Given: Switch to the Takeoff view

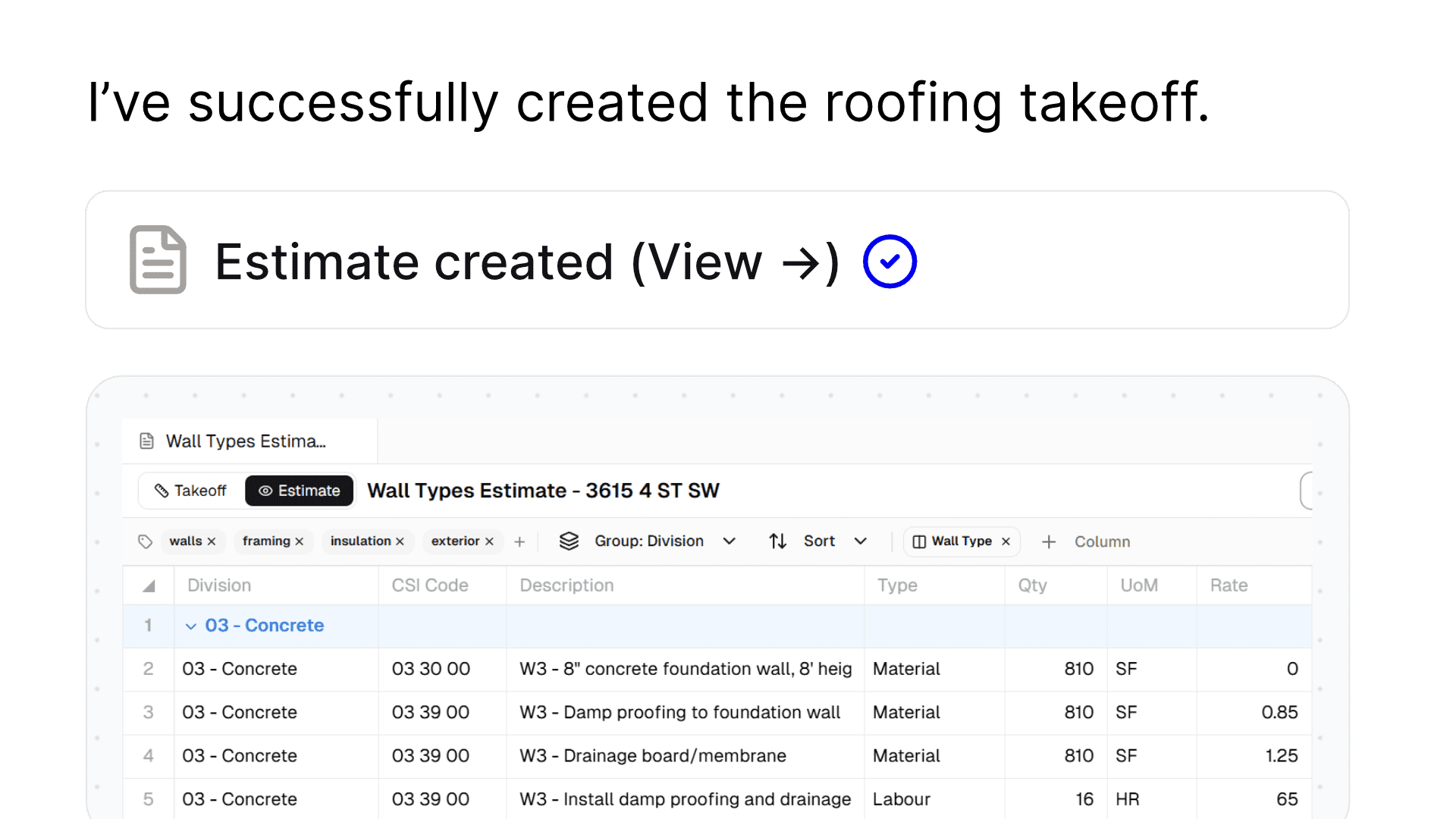Looking at the screenshot, I should [x=191, y=491].
